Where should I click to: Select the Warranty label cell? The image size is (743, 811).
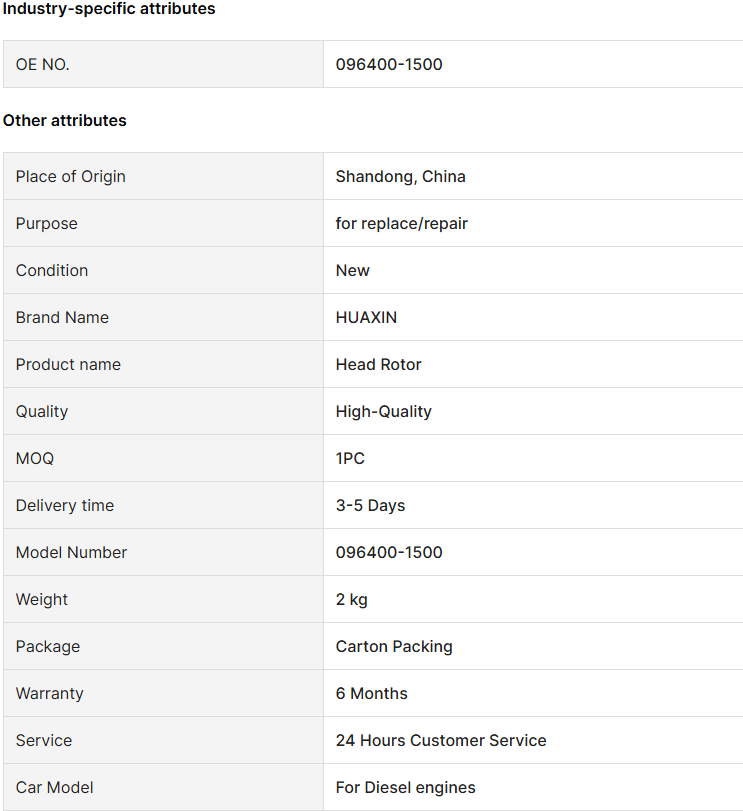coord(163,694)
